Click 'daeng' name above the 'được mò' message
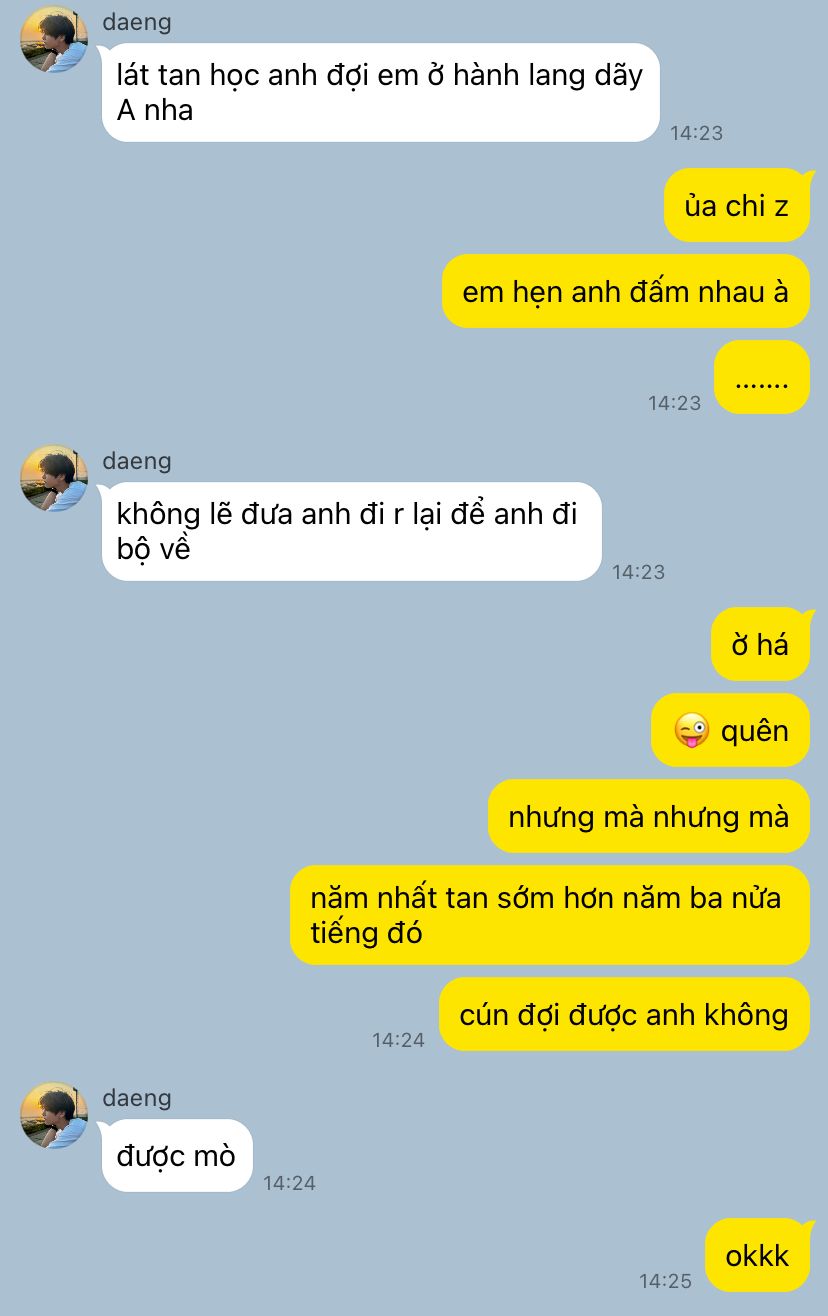This screenshot has width=828, height=1316. [137, 1098]
